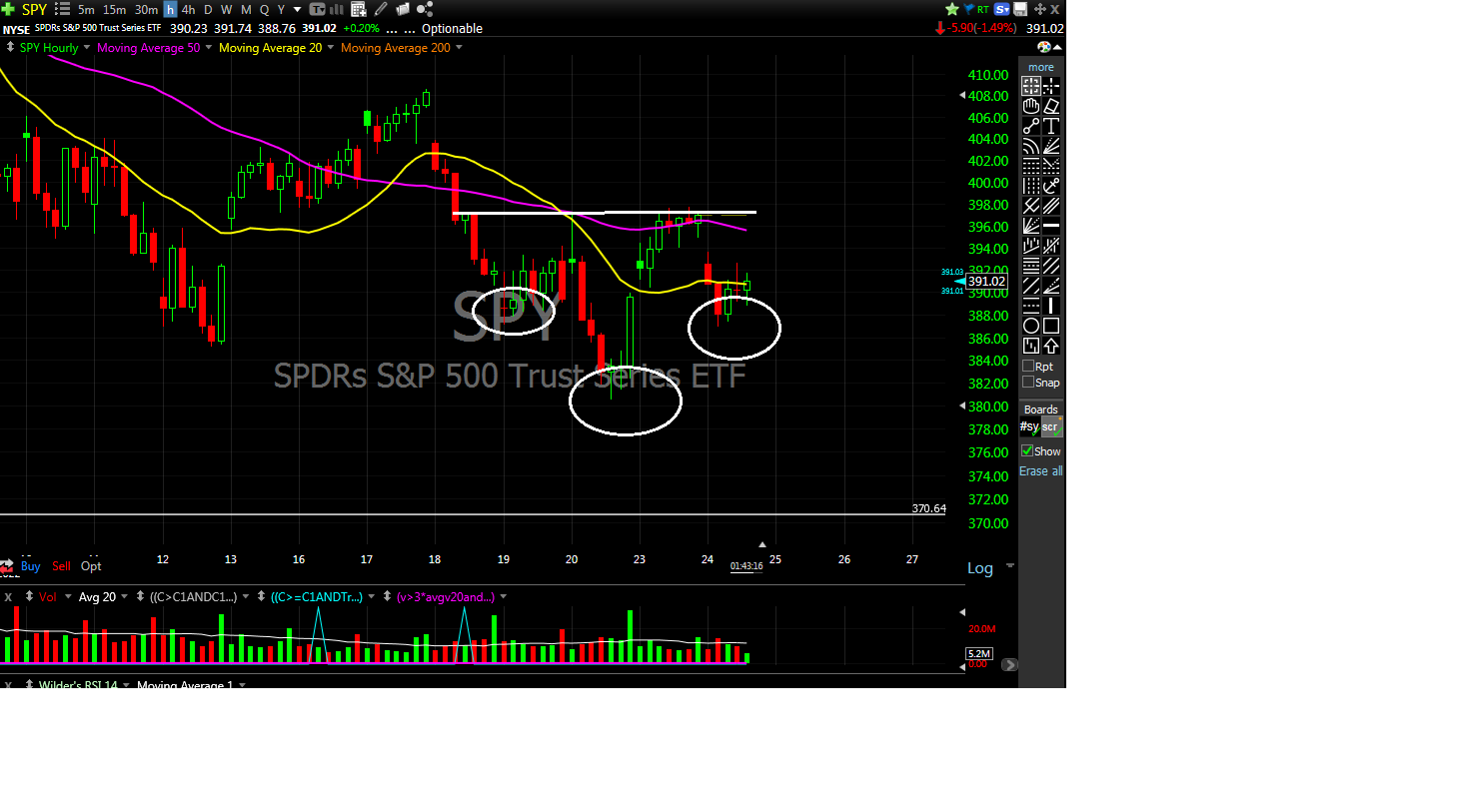Toggle the scr drawing board
The image size is (1458, 812).
pyautogui.click(x=1050, y=426)
